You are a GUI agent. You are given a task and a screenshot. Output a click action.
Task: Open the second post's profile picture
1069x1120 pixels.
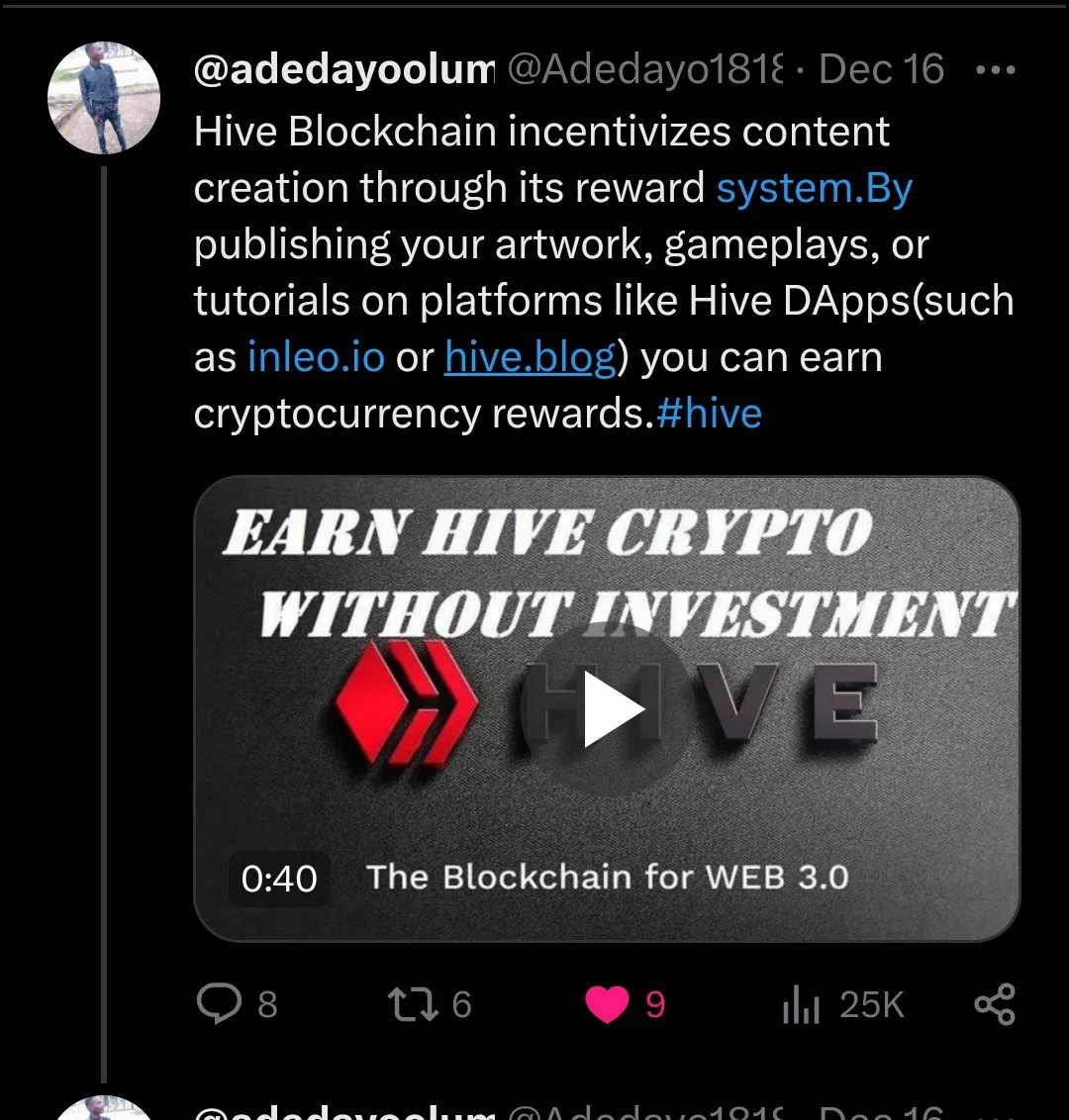click(104, 1108)
